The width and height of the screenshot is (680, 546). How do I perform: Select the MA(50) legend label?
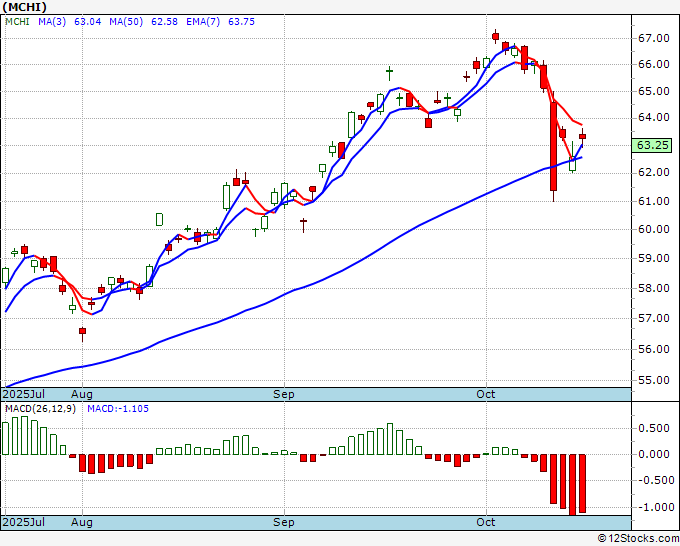126,22
